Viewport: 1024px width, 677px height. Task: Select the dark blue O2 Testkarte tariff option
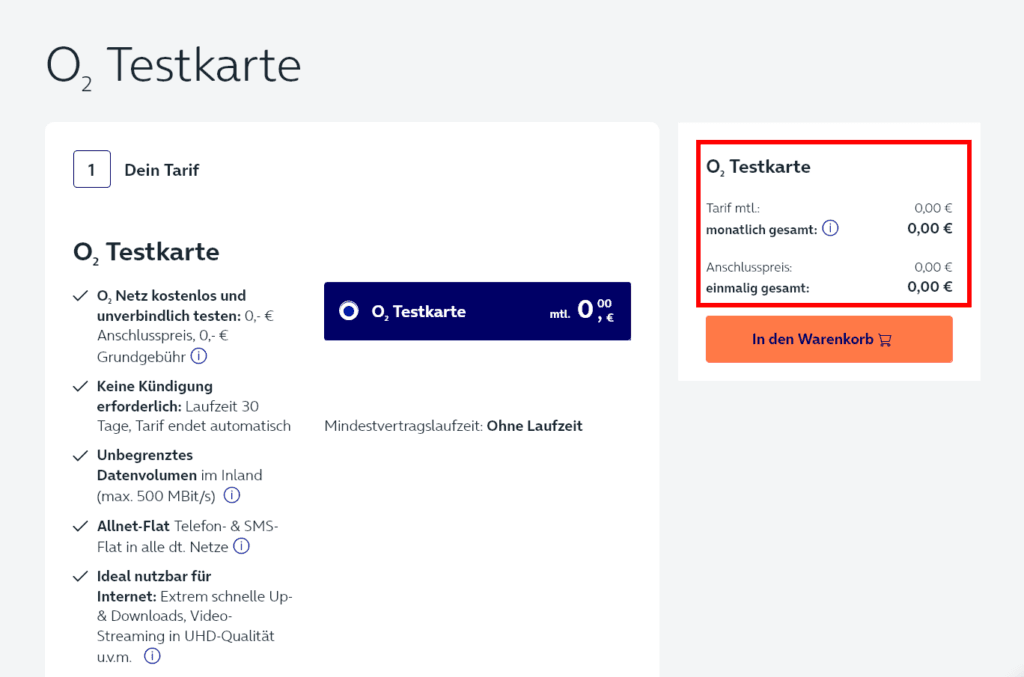click(x=477, y=311)
